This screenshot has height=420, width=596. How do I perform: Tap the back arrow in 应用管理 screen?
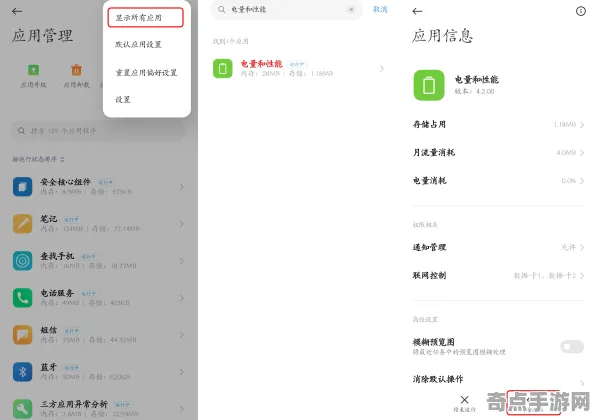tap(17, 11)
